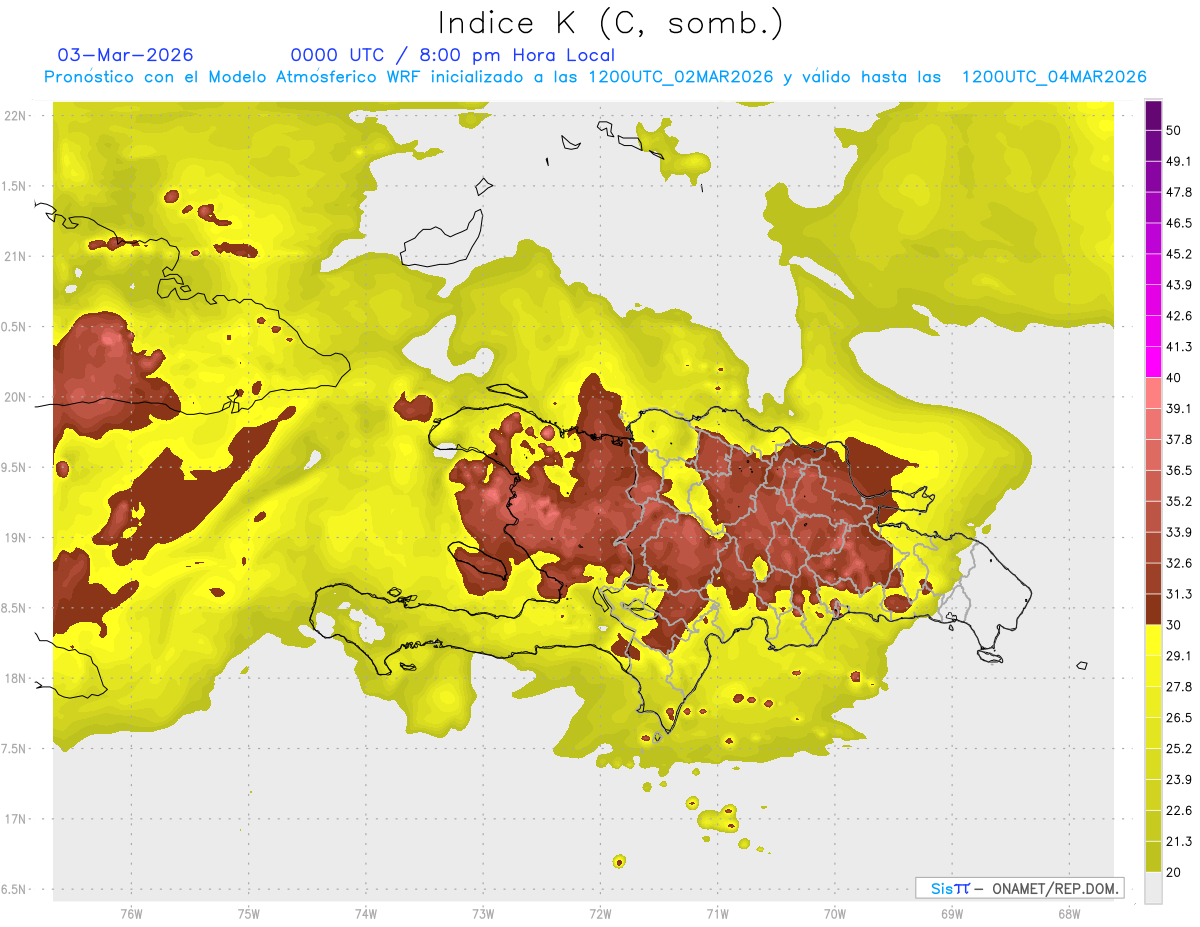This screenshot has width=1200, height=927.
Task: Select the dark brown swatch between 30 and 31.3
Action: tap(1154, 609)
